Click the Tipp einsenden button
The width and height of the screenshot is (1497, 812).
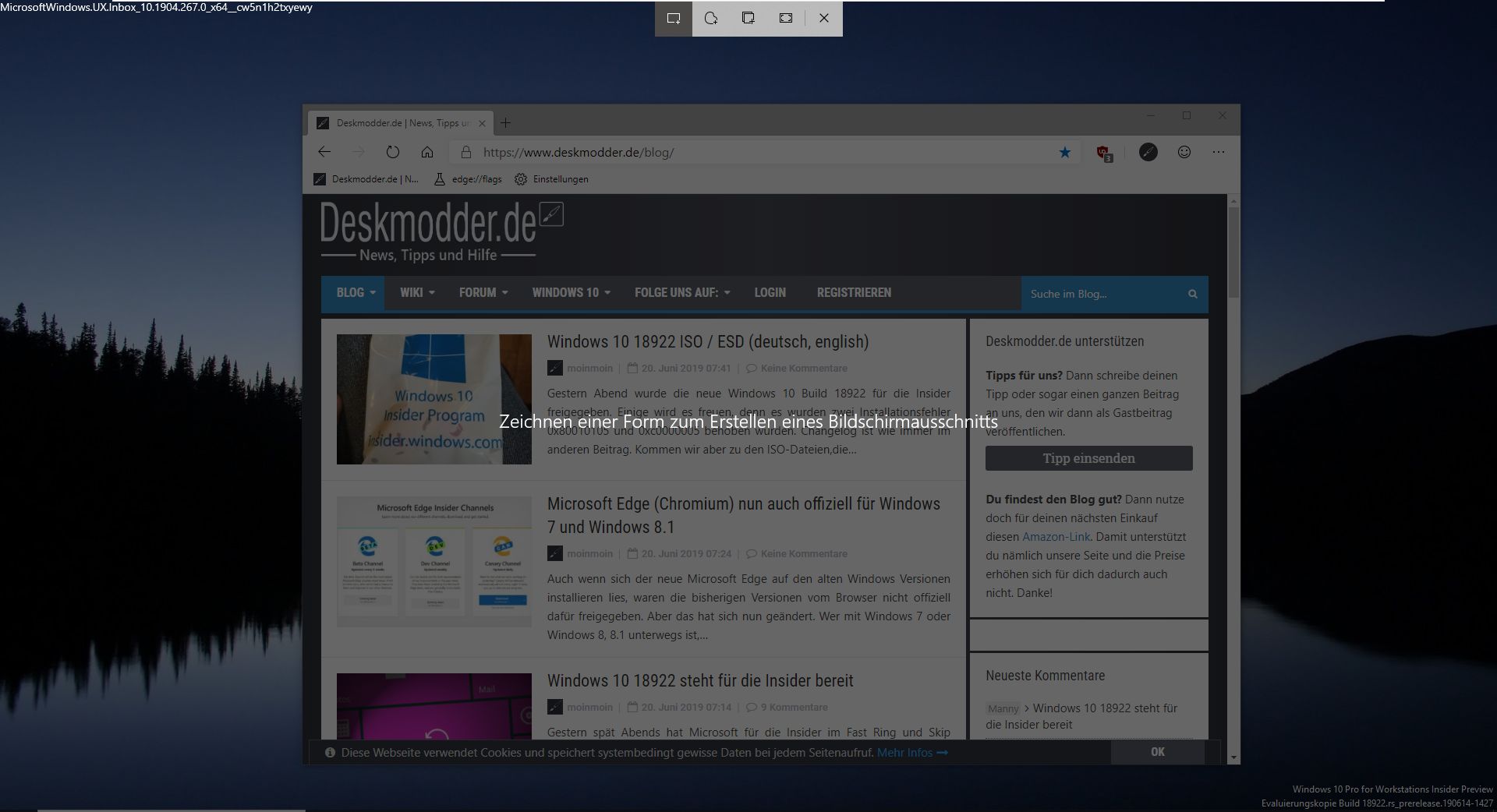pos(1089,458)
